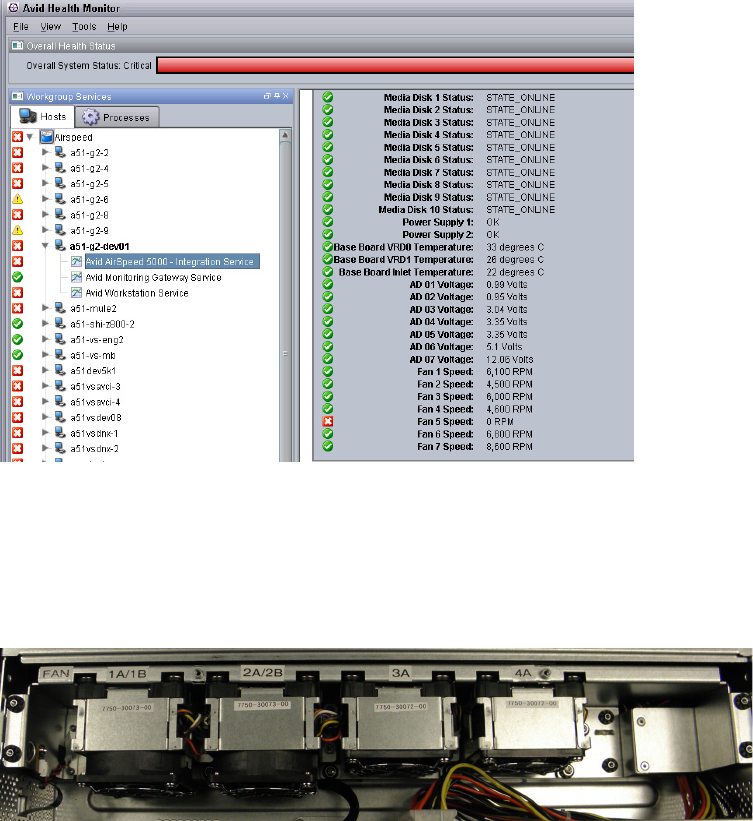Click computer icon for a51dev5k1

coord(60,370)
